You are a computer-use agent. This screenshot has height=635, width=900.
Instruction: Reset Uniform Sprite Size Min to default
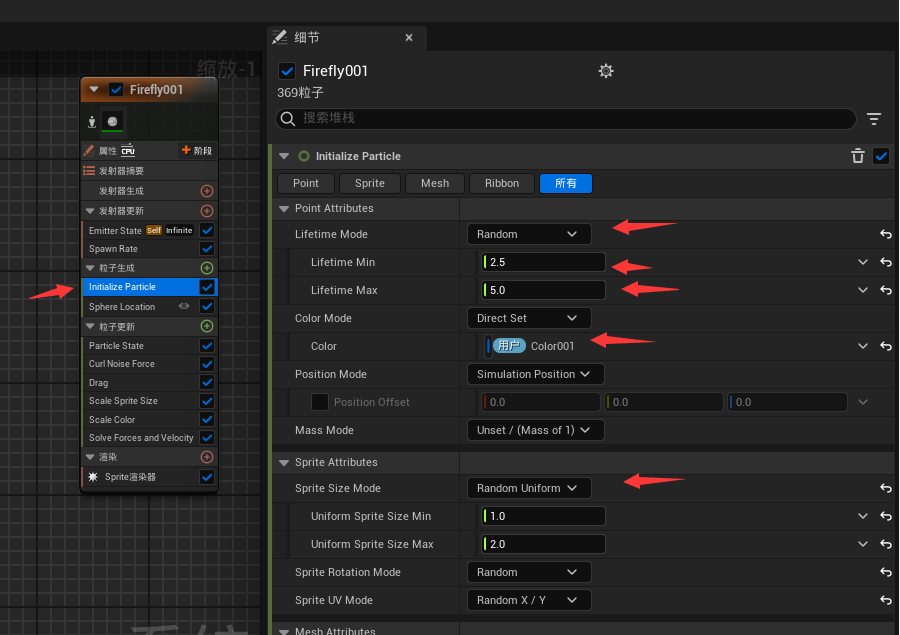click(x=886, y=516)
